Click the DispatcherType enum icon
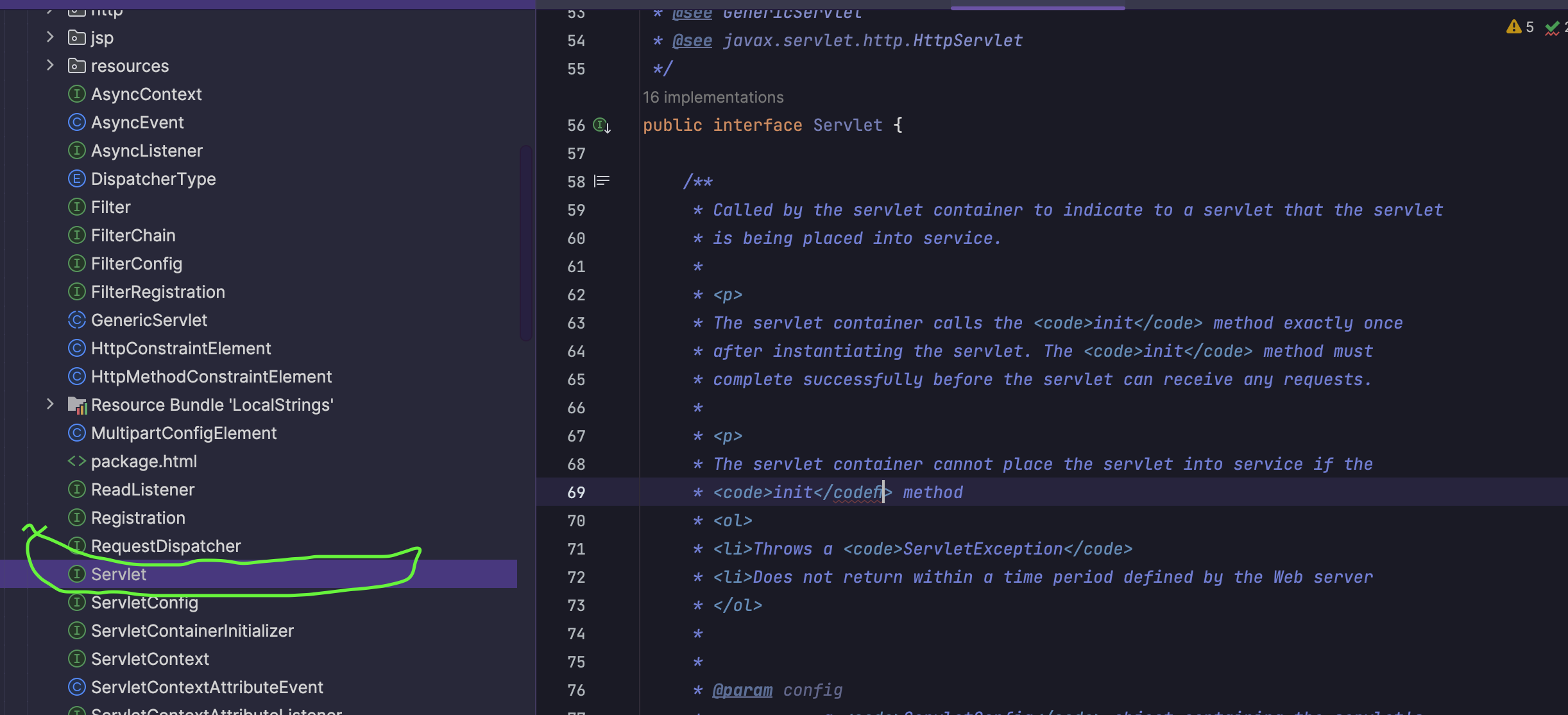 pos(76,179)
